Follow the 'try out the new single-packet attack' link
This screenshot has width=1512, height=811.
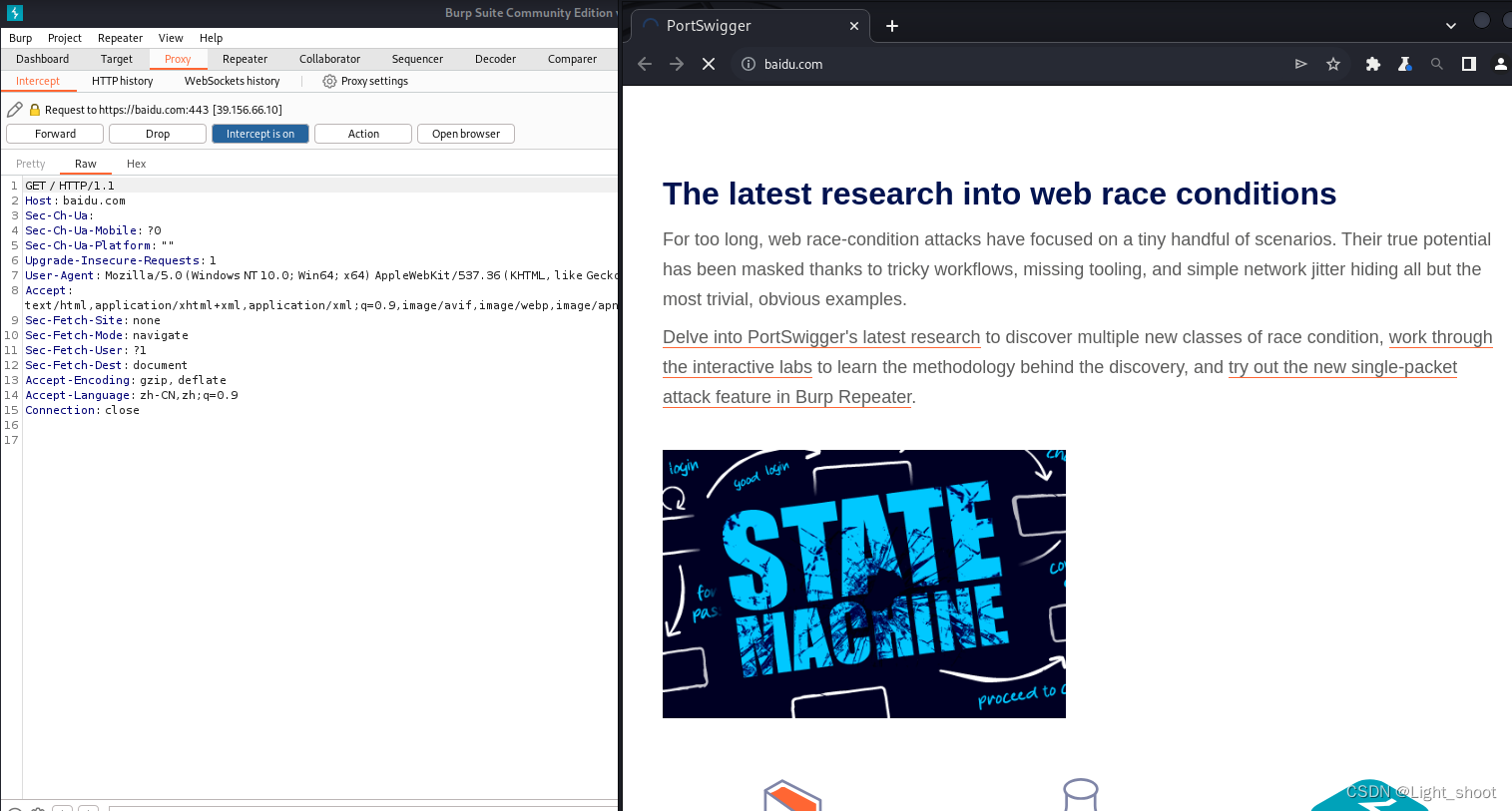[x=1060, y=382]
